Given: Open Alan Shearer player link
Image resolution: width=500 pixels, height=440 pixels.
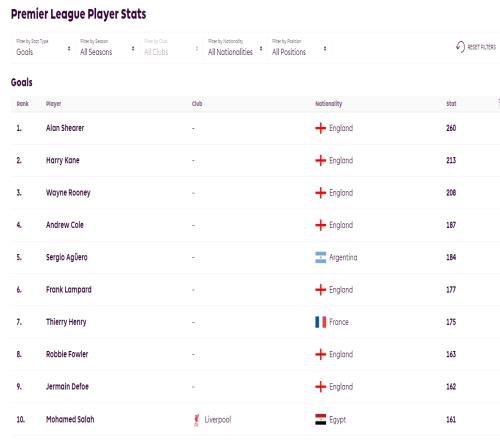Looking at the screenshot, I should 65,128.
